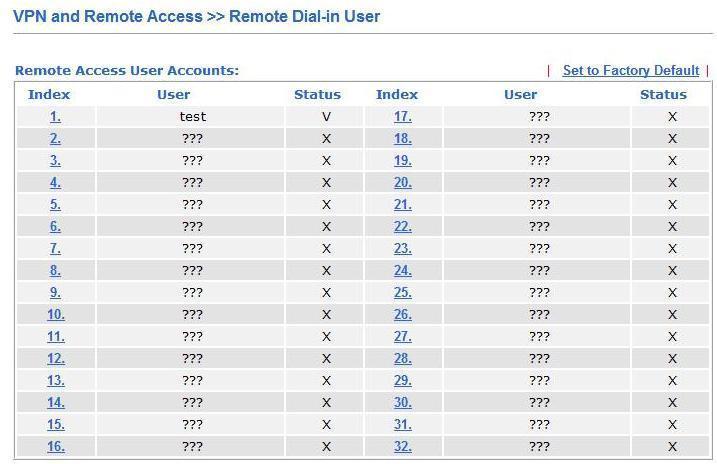Click index 10 link
Viewport: 717px width, 464px height.
tap(56, 315)
